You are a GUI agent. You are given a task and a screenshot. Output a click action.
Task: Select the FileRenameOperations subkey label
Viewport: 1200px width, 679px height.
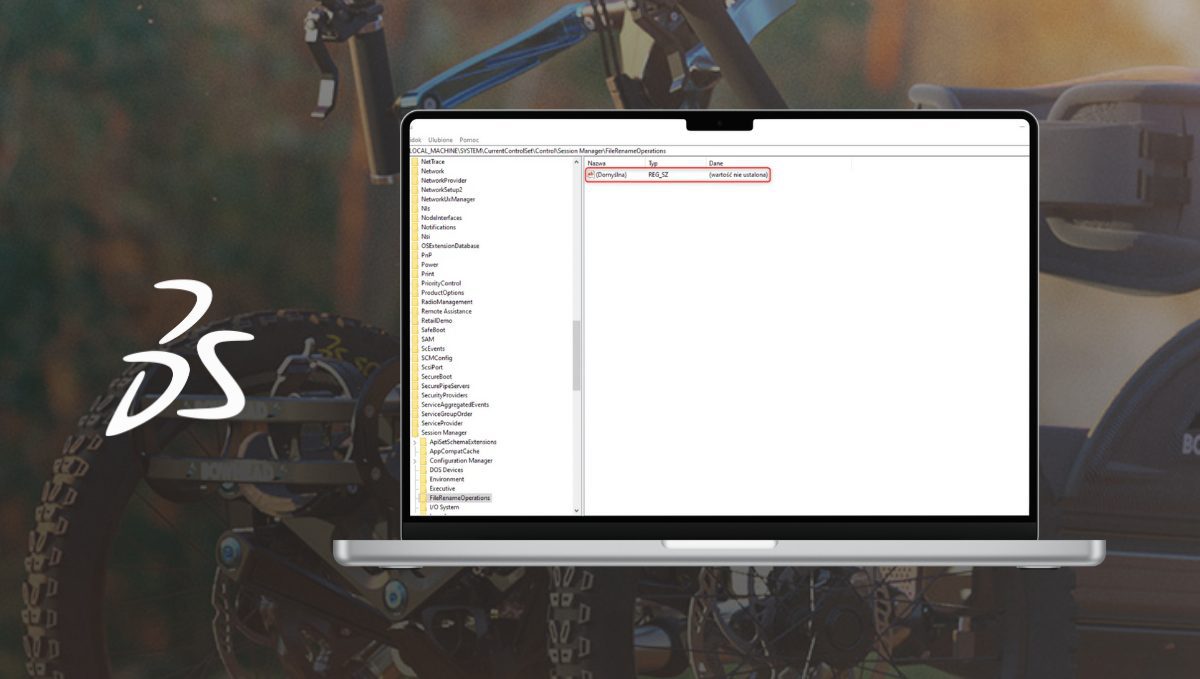click(x=460, y=498)
